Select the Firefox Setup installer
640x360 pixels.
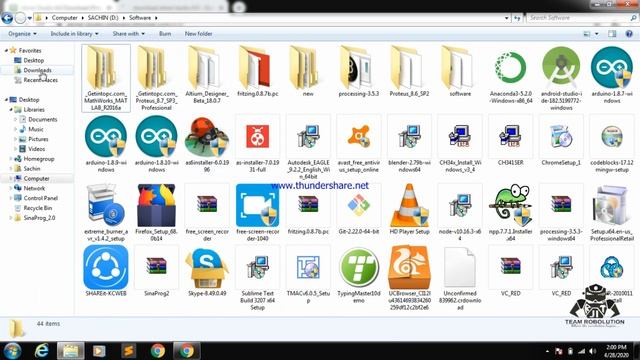[x=156, y=212]
